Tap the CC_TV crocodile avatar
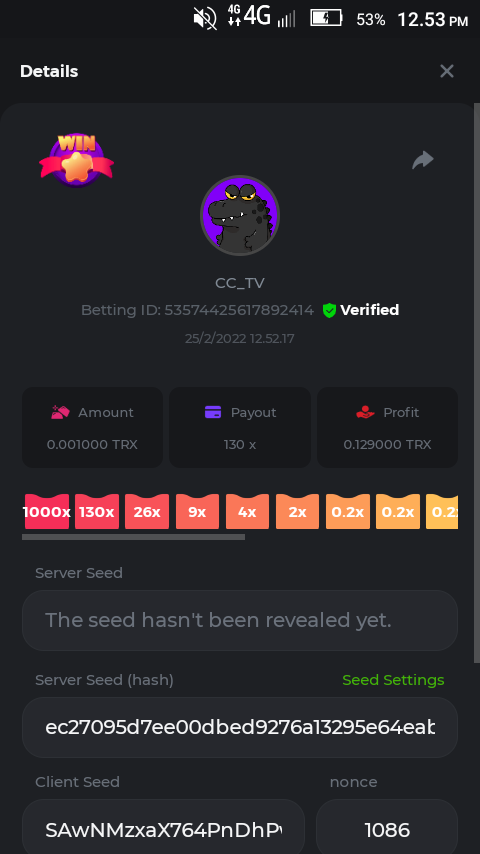Screen dimensions: 480x854 [240, 215]
